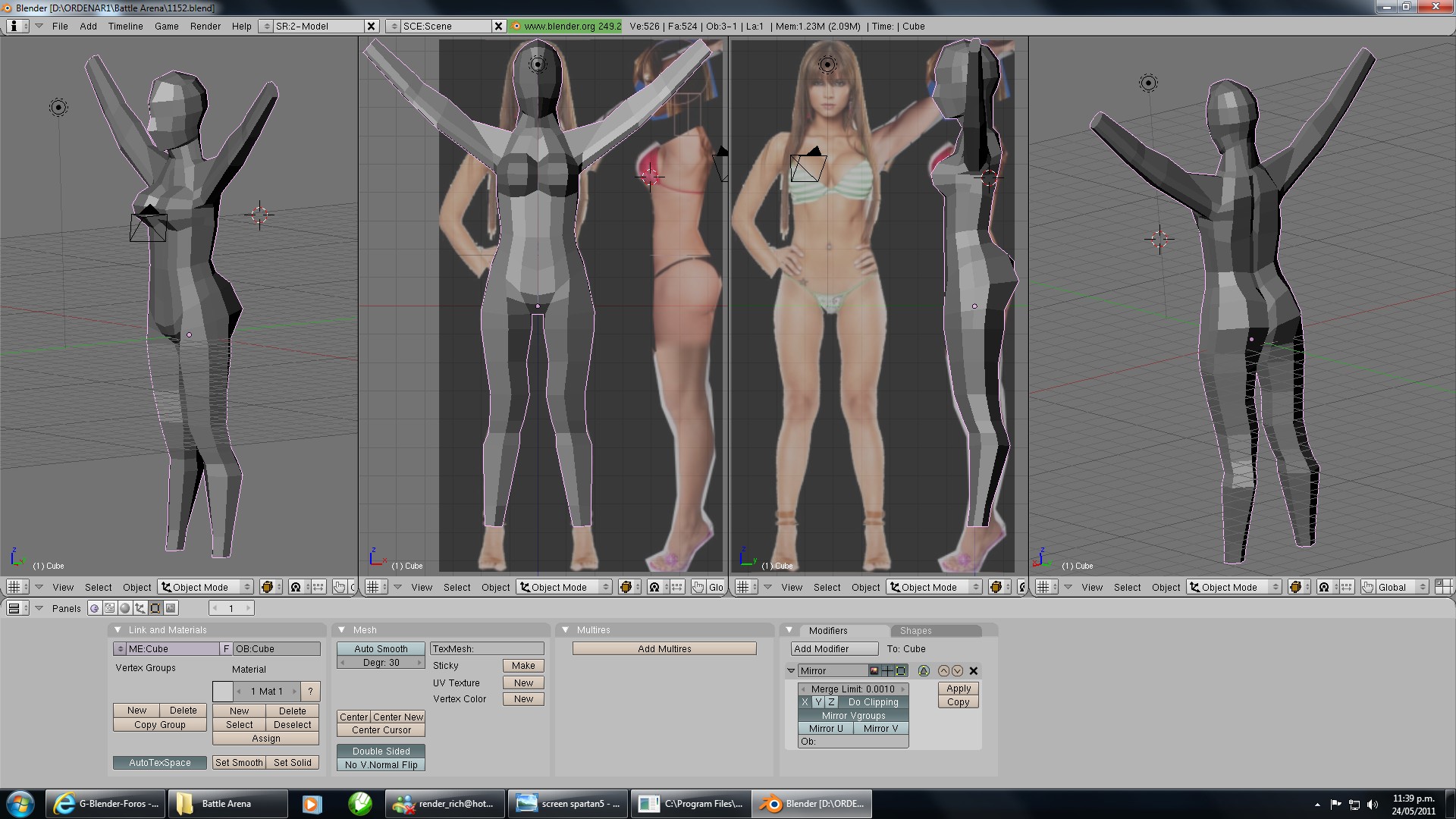Open the Logic context panel icon
Screen dimensions: 1456x819
(94, 608)
